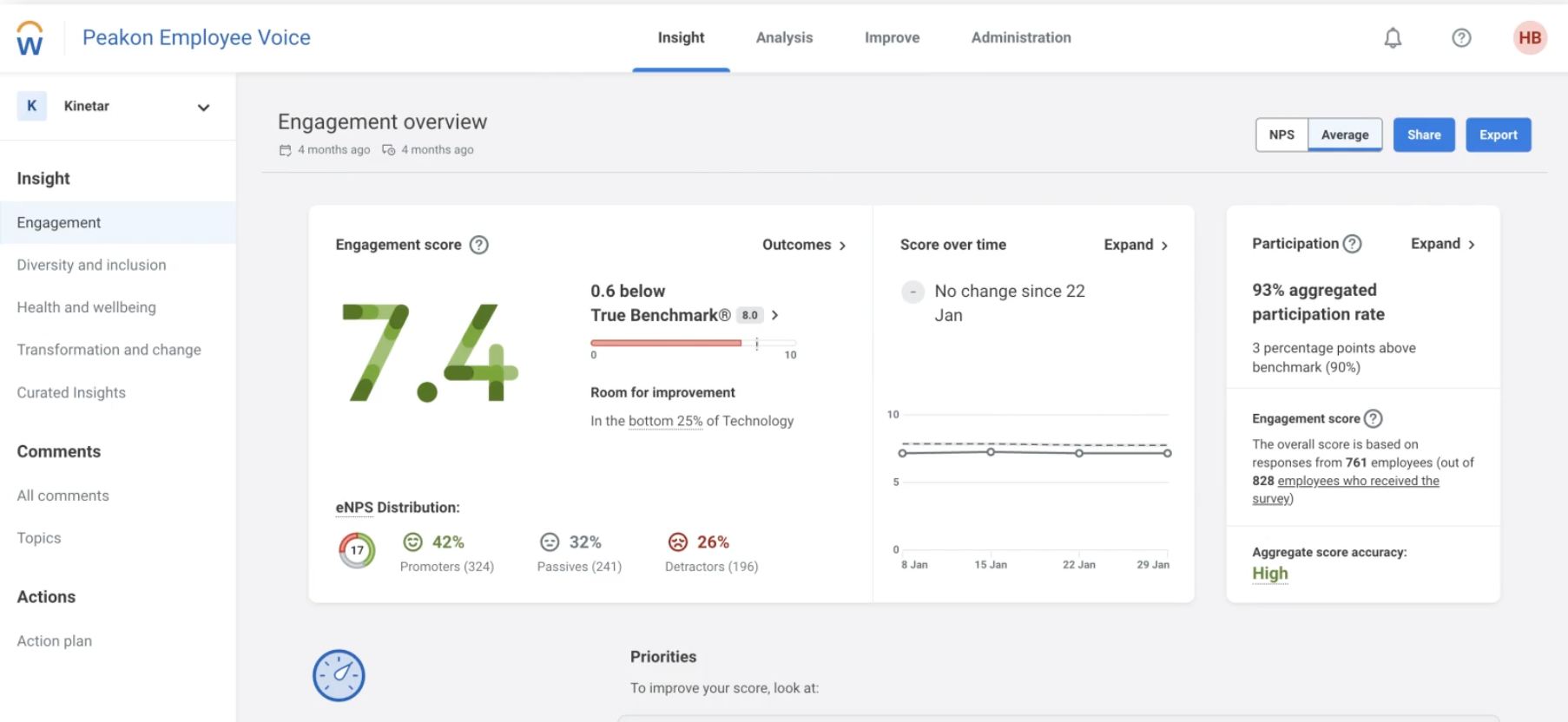Click the 15 Jan data point
Image resolution: width=1568 pixels, height=722 pixels.
pyautogui.click(x=991, y=451)
